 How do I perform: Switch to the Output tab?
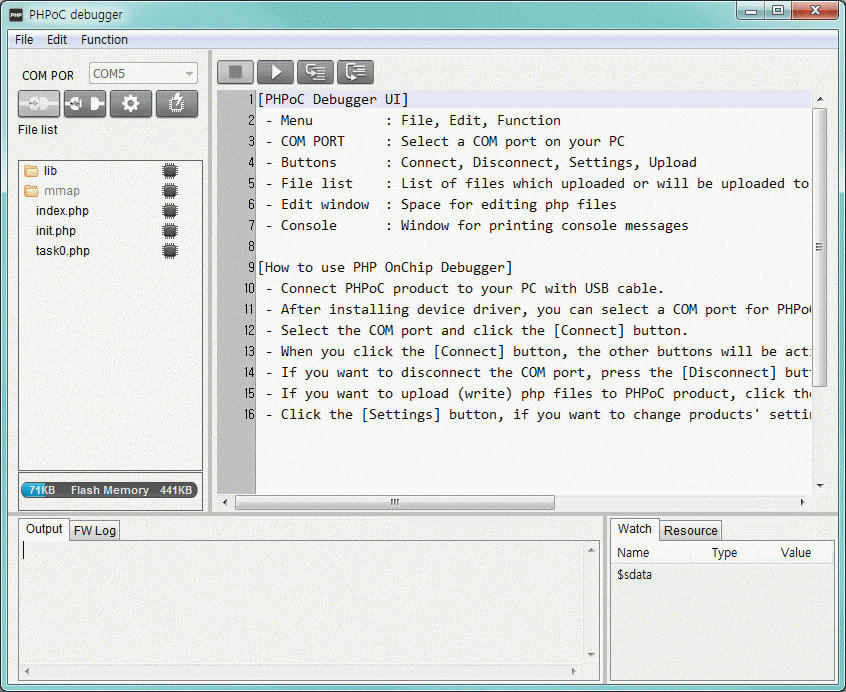point(44,529)
